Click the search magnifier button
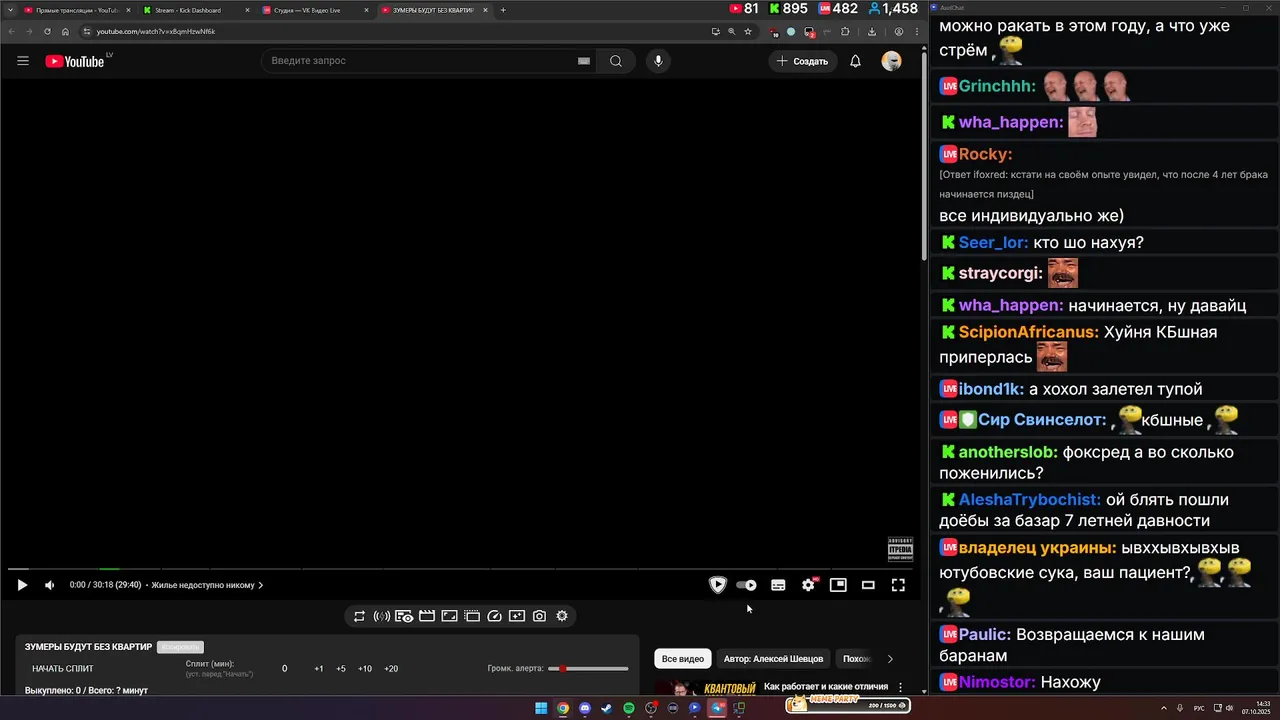This screenshot has height=720, width=1280. pyautogui.click(x=616, y=61)
